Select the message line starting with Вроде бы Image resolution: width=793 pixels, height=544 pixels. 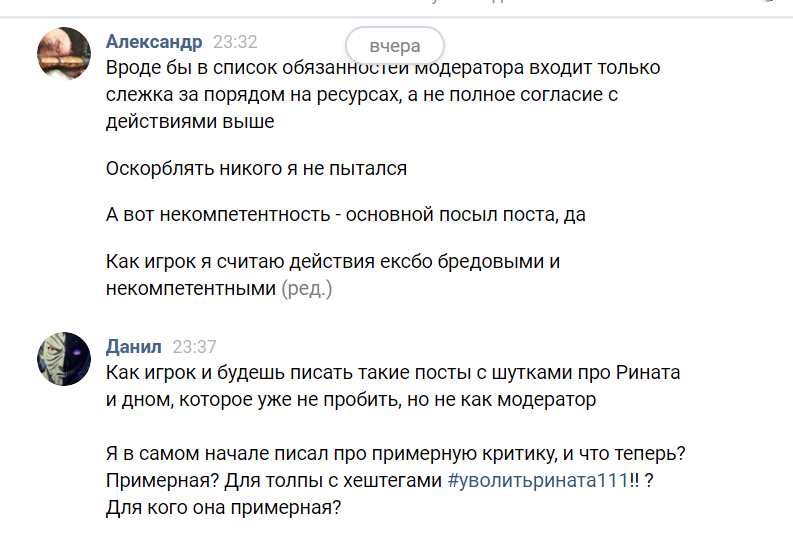pos(383,68)
